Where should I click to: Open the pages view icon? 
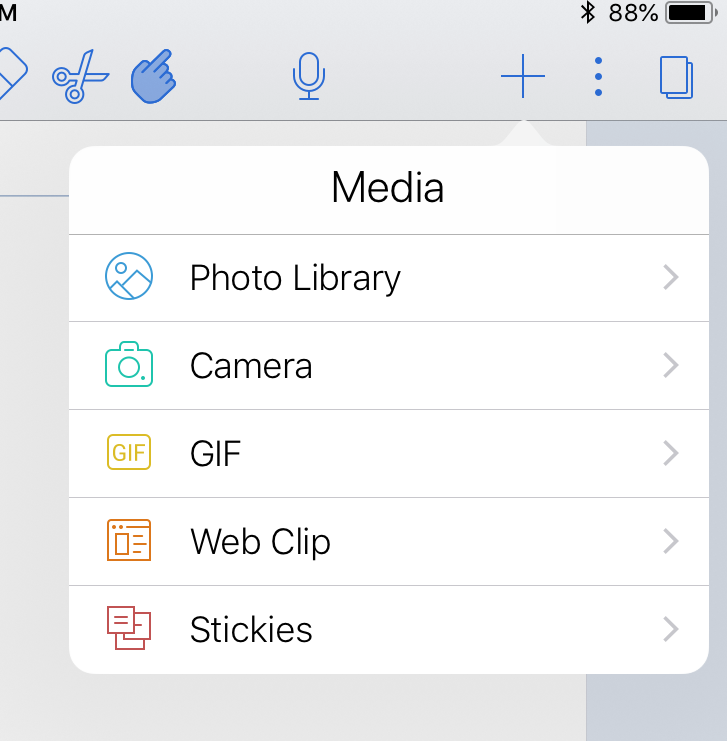676,77
